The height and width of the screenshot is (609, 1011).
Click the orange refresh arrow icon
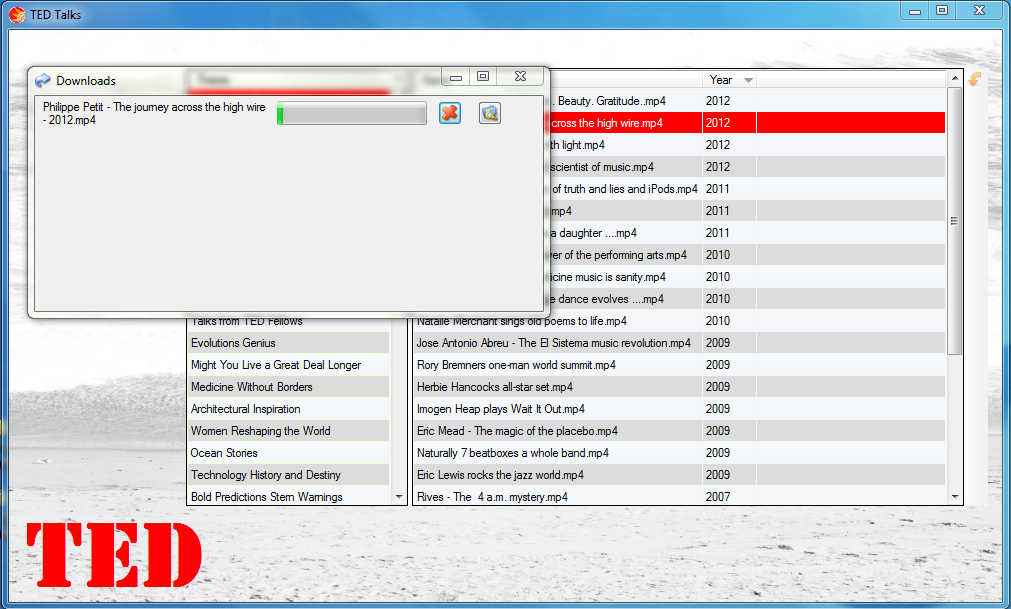point(975,79)
